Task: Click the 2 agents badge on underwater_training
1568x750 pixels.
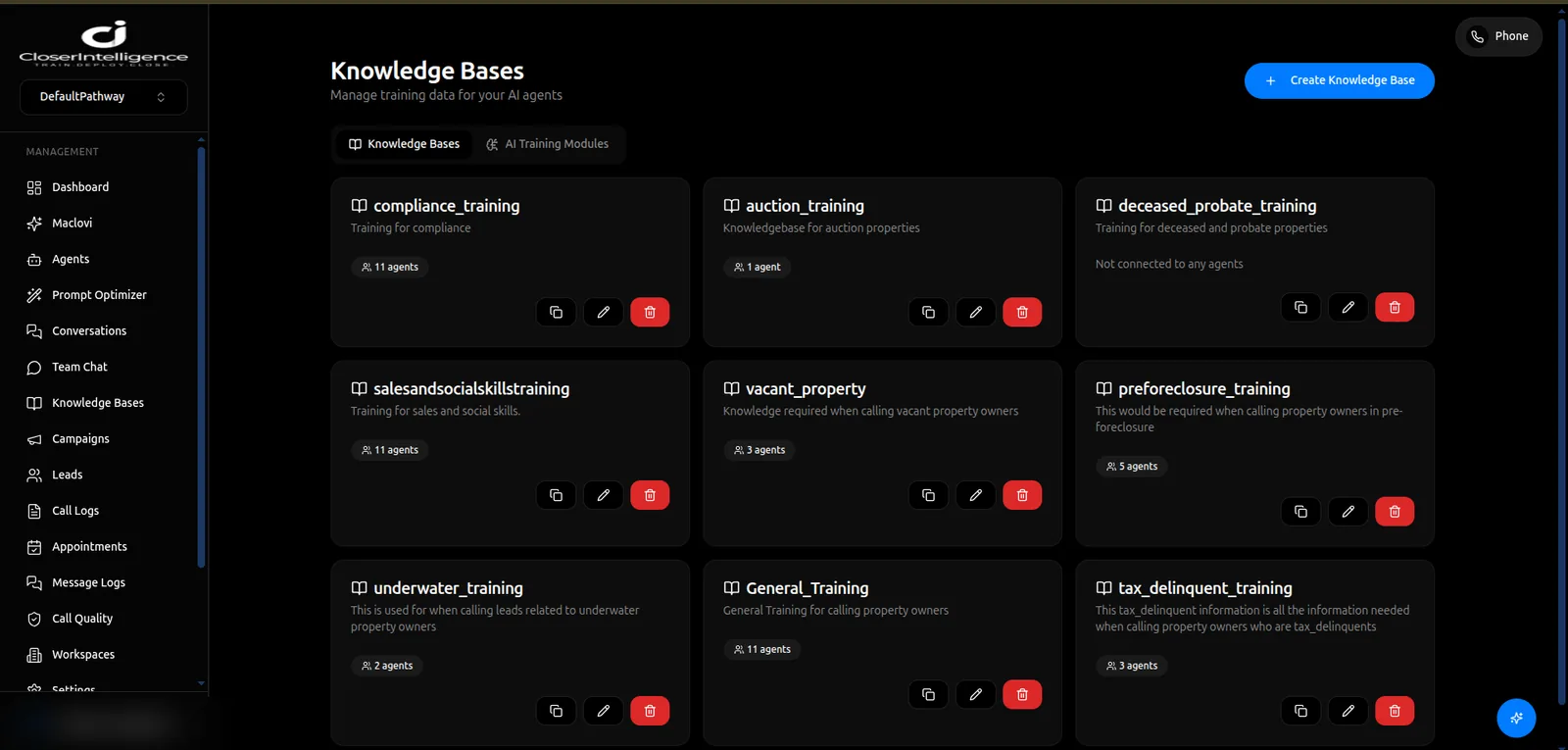Action: pyautogui.click(x=387, y=666)
